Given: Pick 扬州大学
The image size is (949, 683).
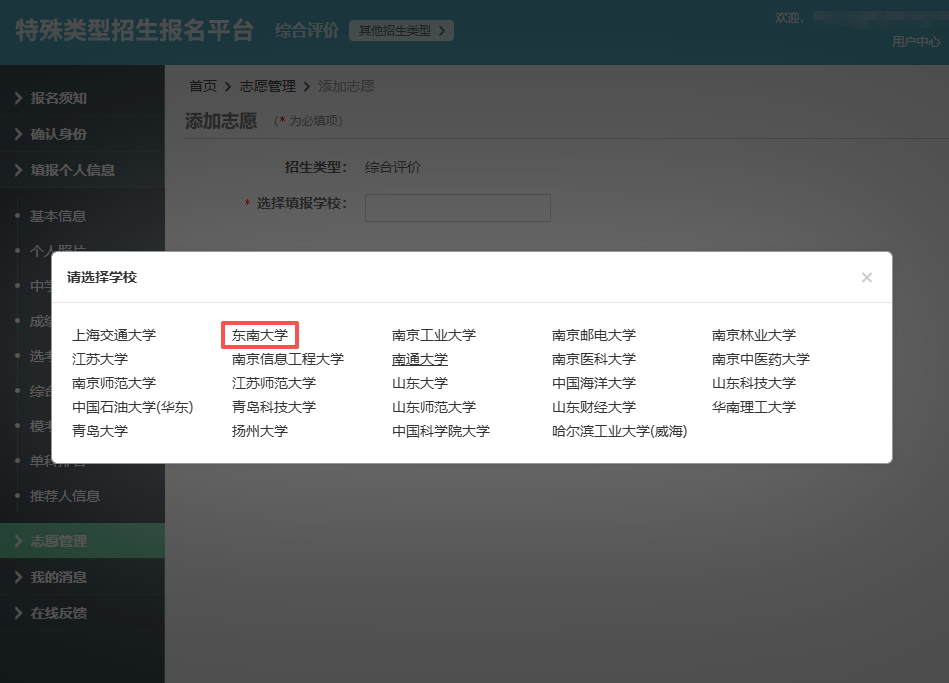Looking at the screenshot, I should (260, 431).
